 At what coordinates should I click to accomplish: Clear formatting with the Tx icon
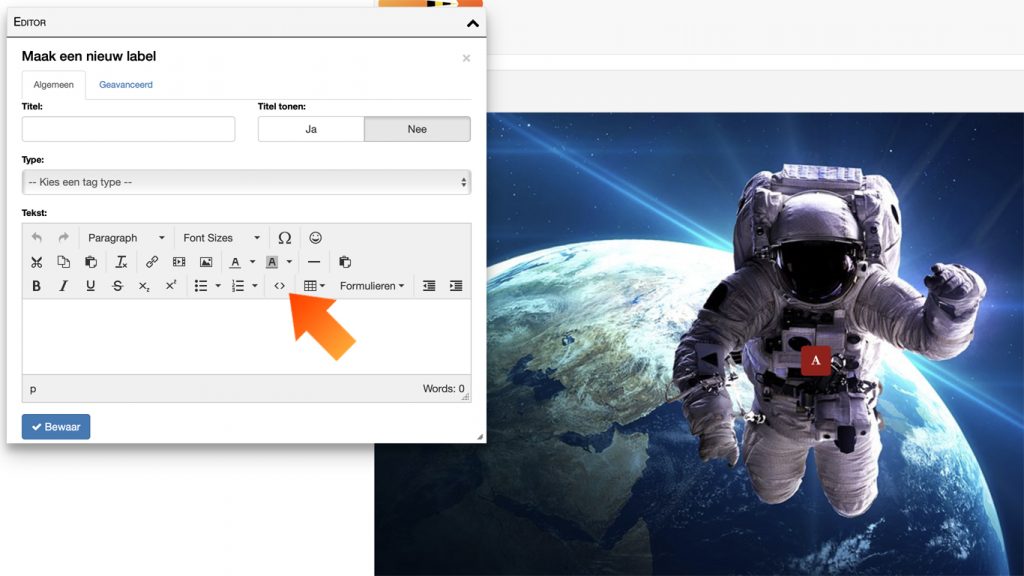pyautogui.click(x=121, y=262)
